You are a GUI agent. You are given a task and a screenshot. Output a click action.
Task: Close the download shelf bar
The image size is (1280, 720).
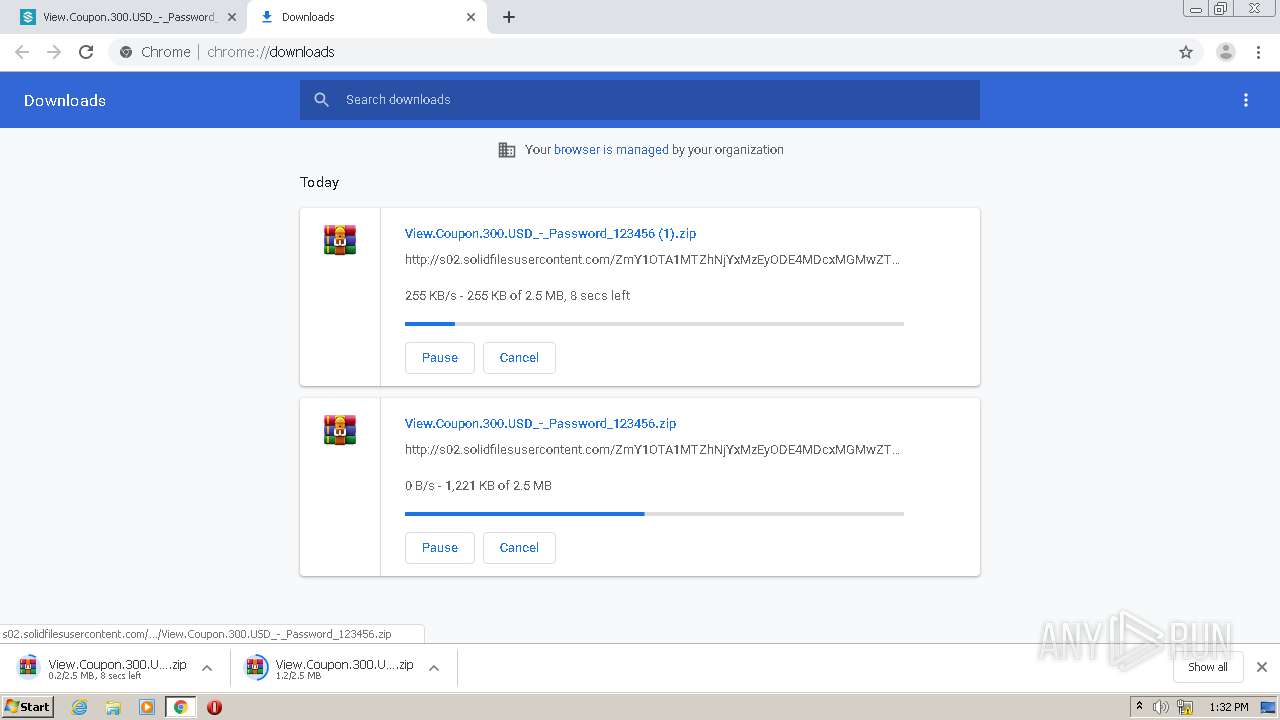(x=1262, y=667)
